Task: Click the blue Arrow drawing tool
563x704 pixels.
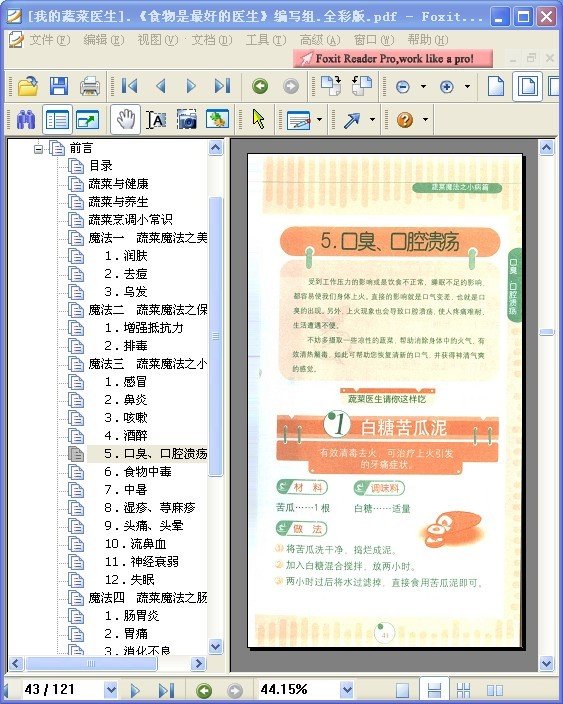Action: [352, 120]
